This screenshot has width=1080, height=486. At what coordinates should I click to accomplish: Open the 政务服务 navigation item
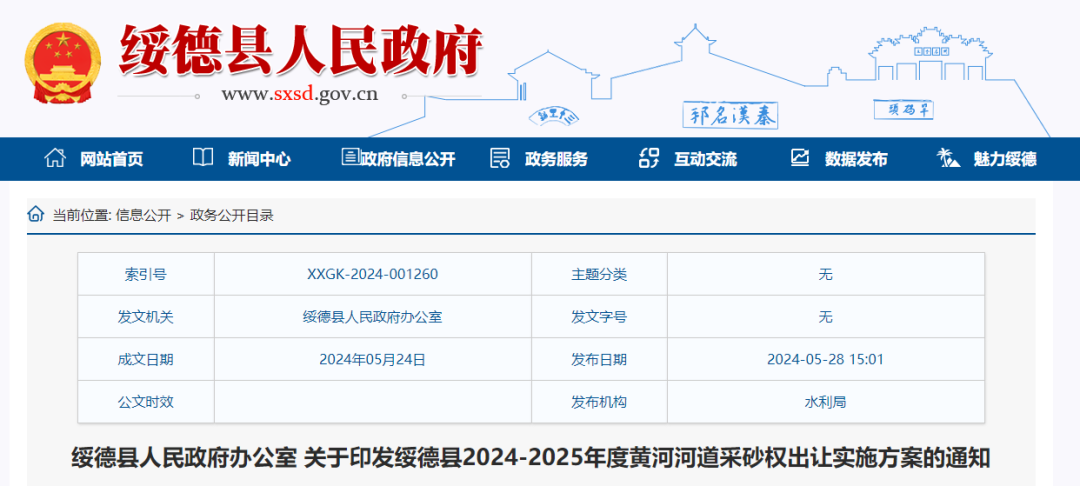point(556,159)
